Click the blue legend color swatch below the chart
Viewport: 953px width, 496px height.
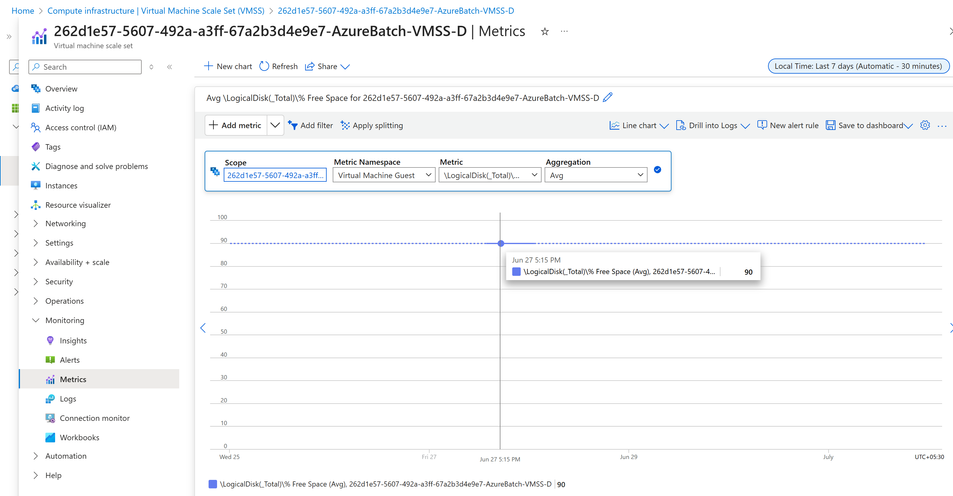click(x=213, y=484)
